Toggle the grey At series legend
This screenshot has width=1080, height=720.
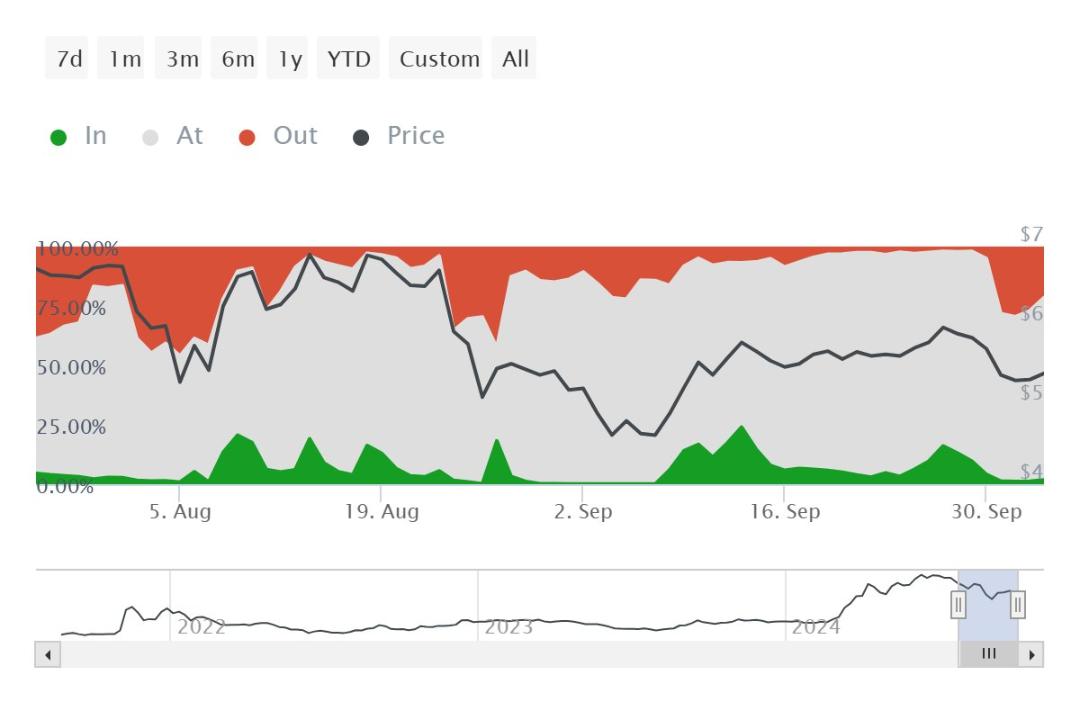(x=172, y=136)
